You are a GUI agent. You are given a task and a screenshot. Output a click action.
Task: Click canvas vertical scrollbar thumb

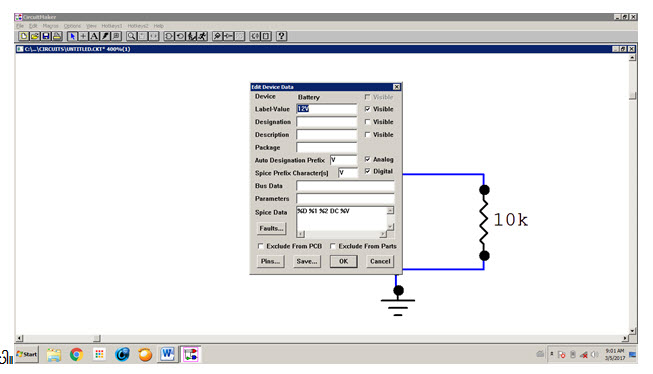pyautogui.click(x=633, y=96)
